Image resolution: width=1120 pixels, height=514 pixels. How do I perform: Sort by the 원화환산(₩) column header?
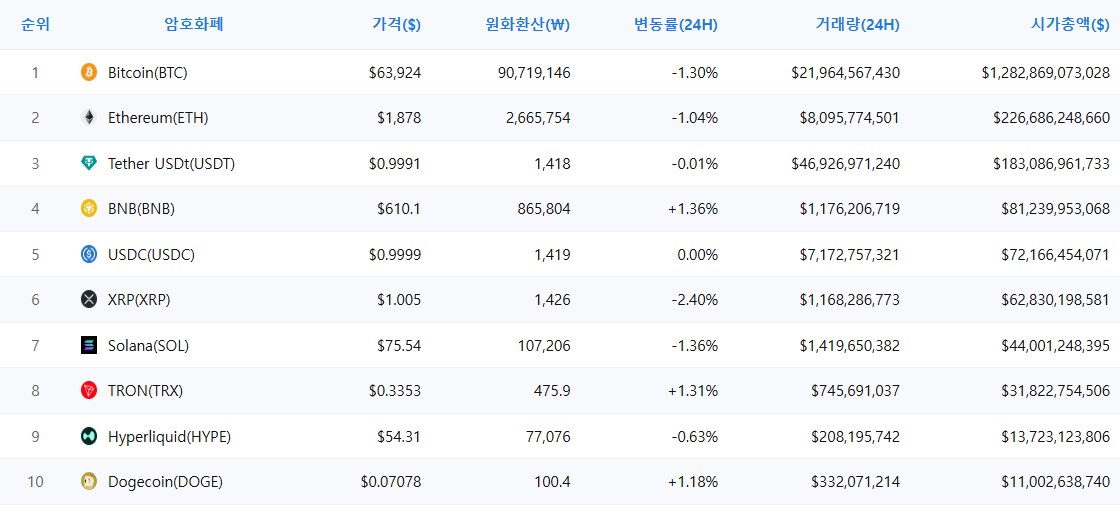(527, 24)
